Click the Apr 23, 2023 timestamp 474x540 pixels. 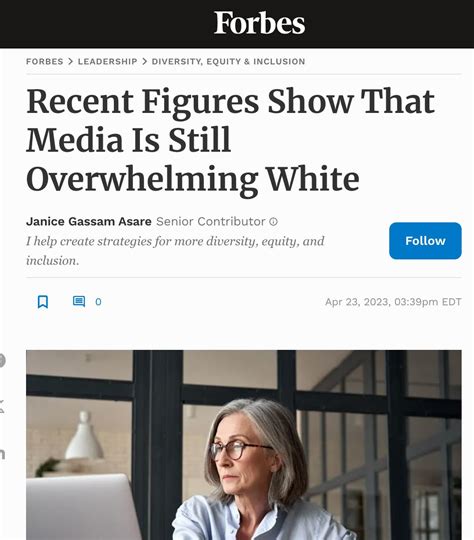(393, 302)
